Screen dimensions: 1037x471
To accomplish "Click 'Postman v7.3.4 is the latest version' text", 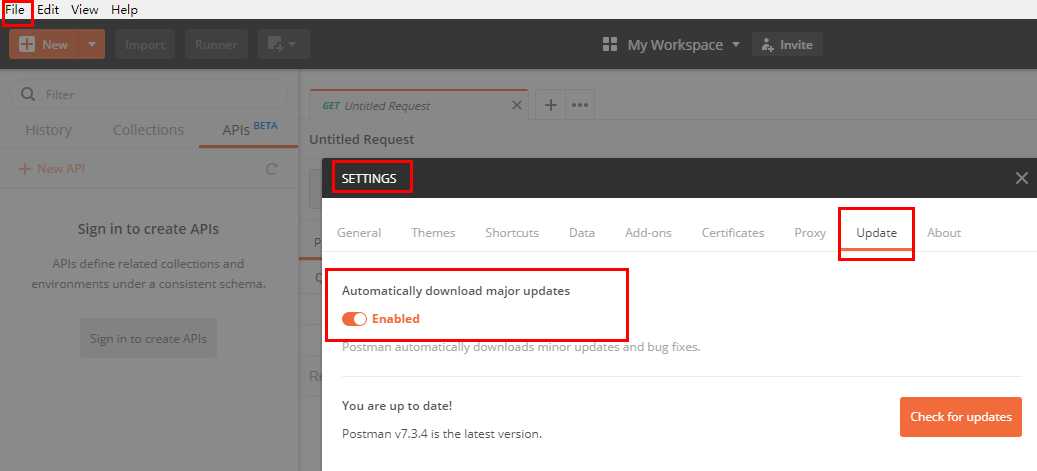I will click(442, 435).
